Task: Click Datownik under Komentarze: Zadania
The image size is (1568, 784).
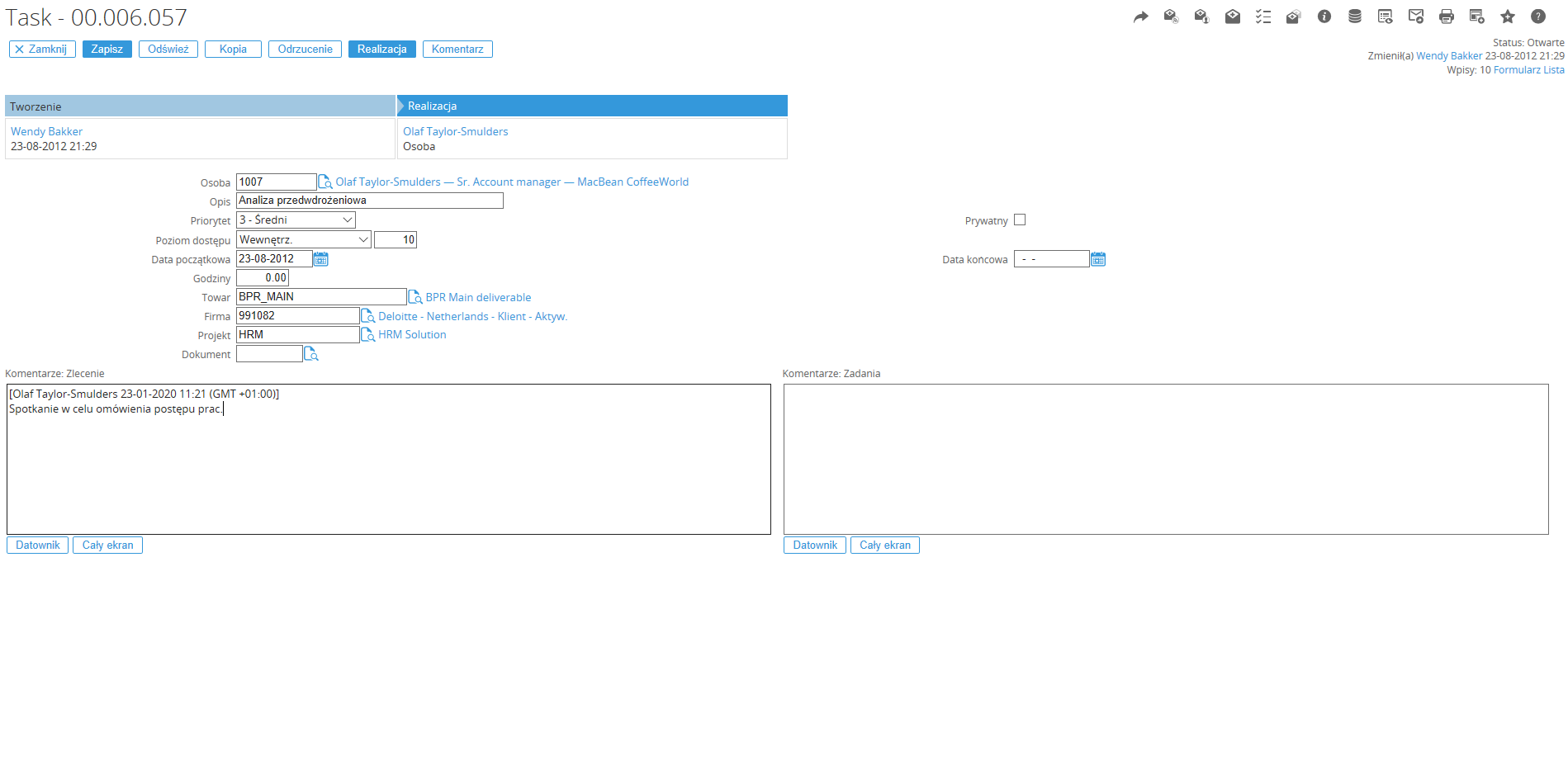Action: (814, 545)
